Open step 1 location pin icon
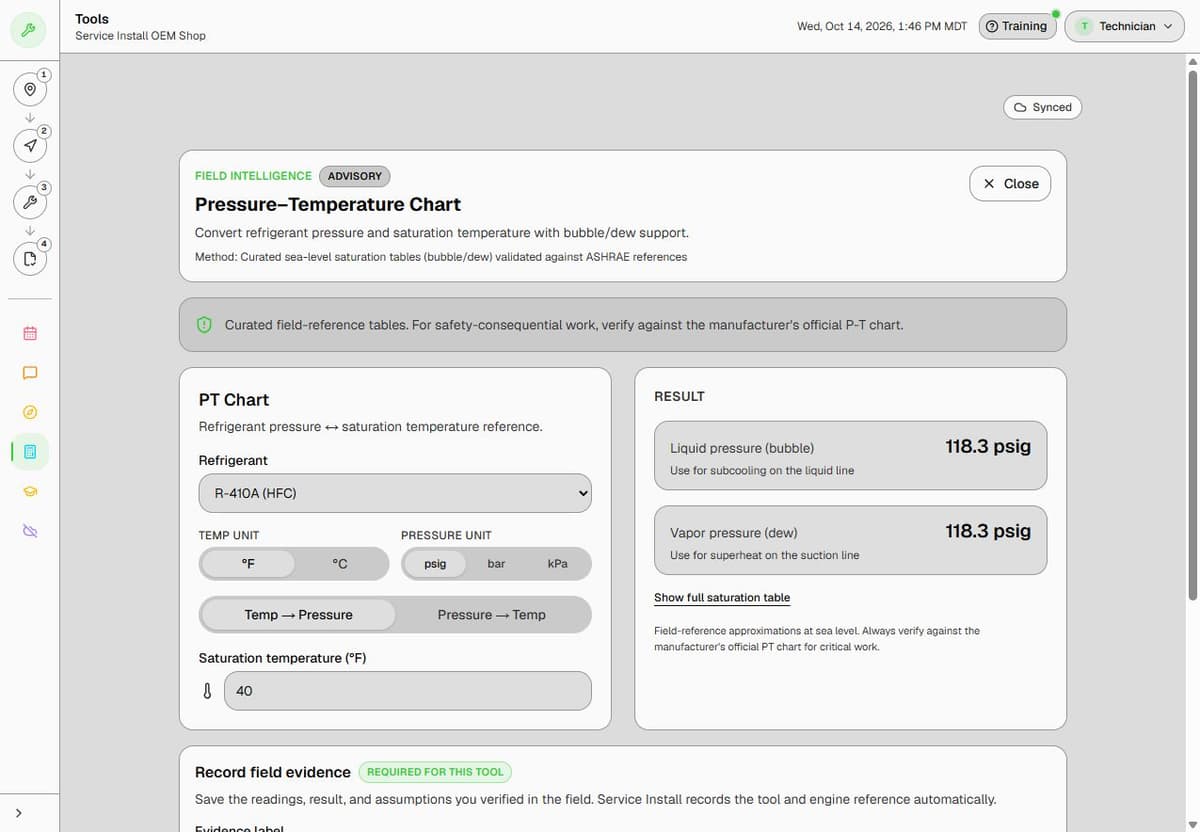This screenshot has height=832, width=1200. pos(30,90)
